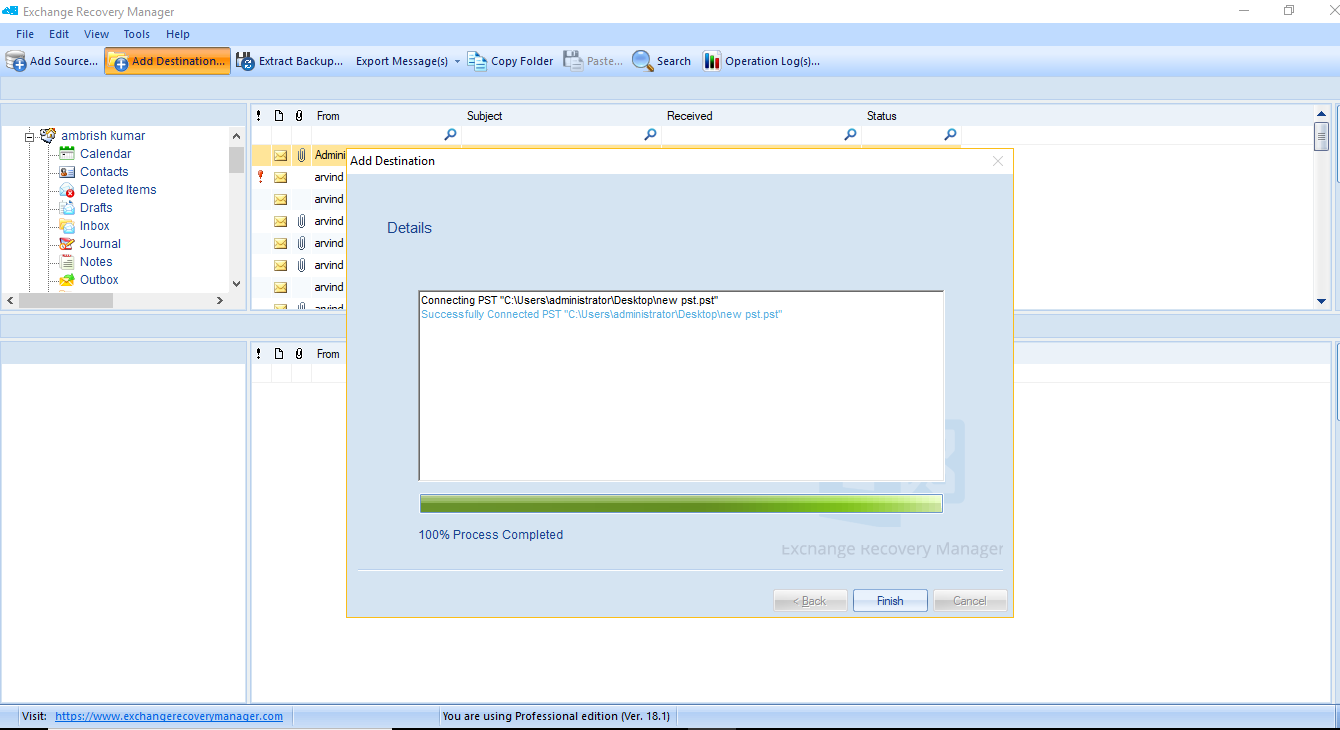
Task: Click the Outbox folder icon
Action: point(67,279)
